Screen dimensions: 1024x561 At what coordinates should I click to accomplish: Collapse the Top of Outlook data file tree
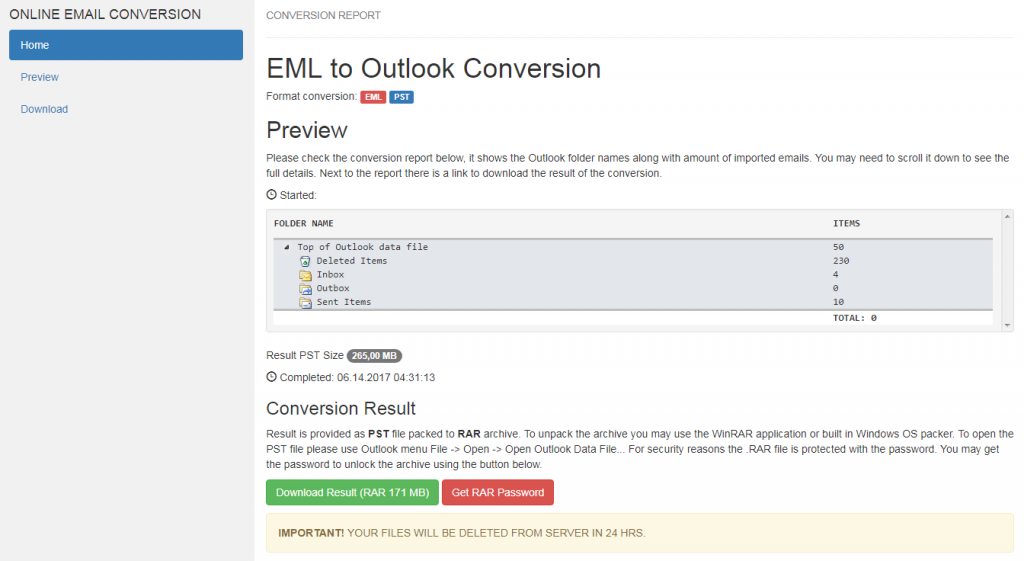click(287, 247)
